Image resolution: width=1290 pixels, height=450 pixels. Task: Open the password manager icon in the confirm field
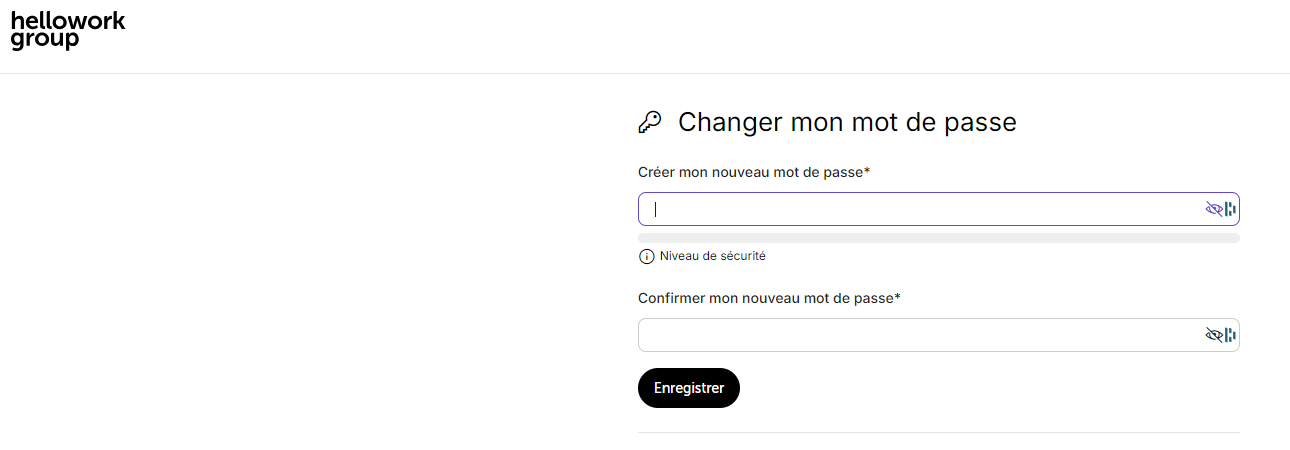(1231, 335)
